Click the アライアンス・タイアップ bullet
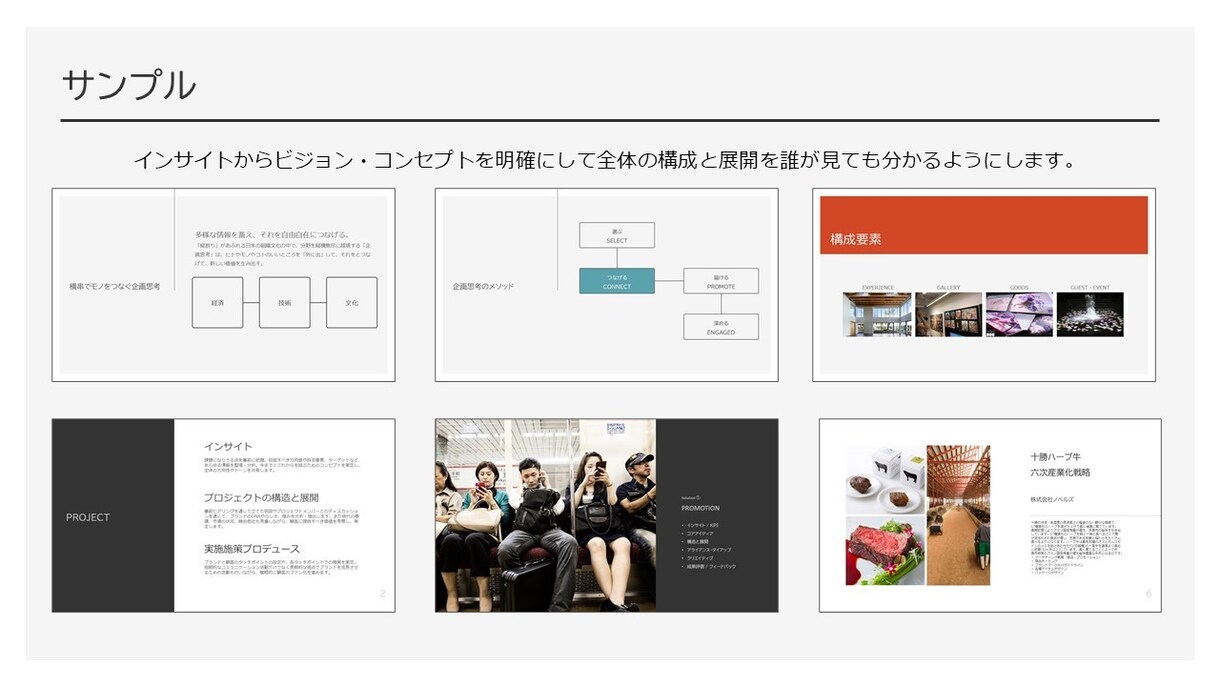The height and width of the screenshot is (686, 1220). click(706, 550)
